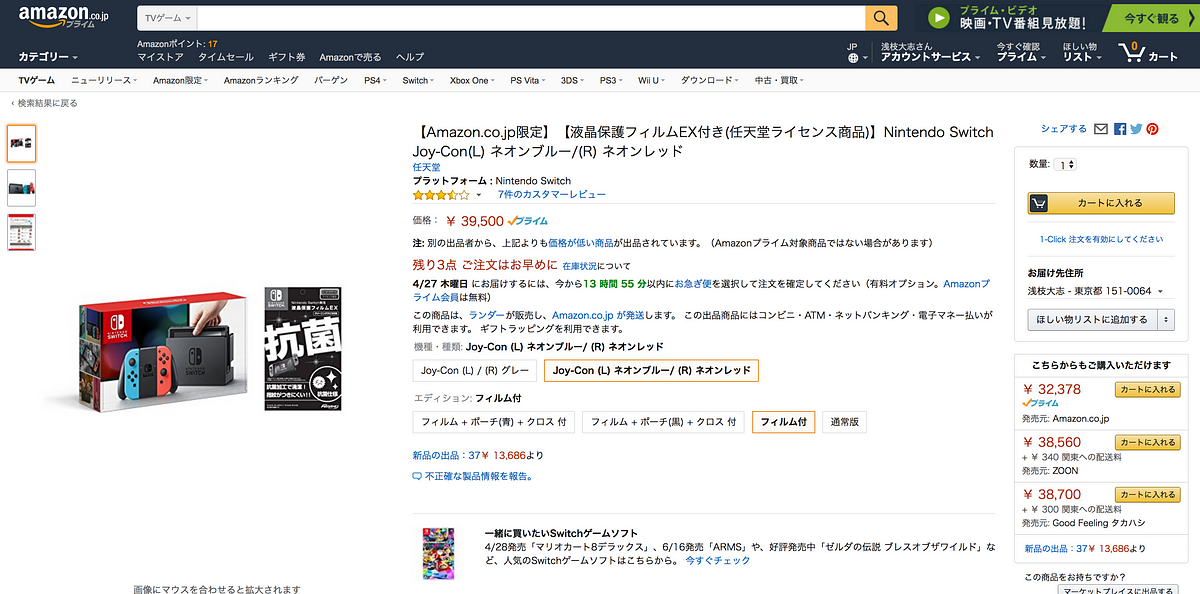
Task: Select second thumbnail showing Switch console
Action: (21, 187)
